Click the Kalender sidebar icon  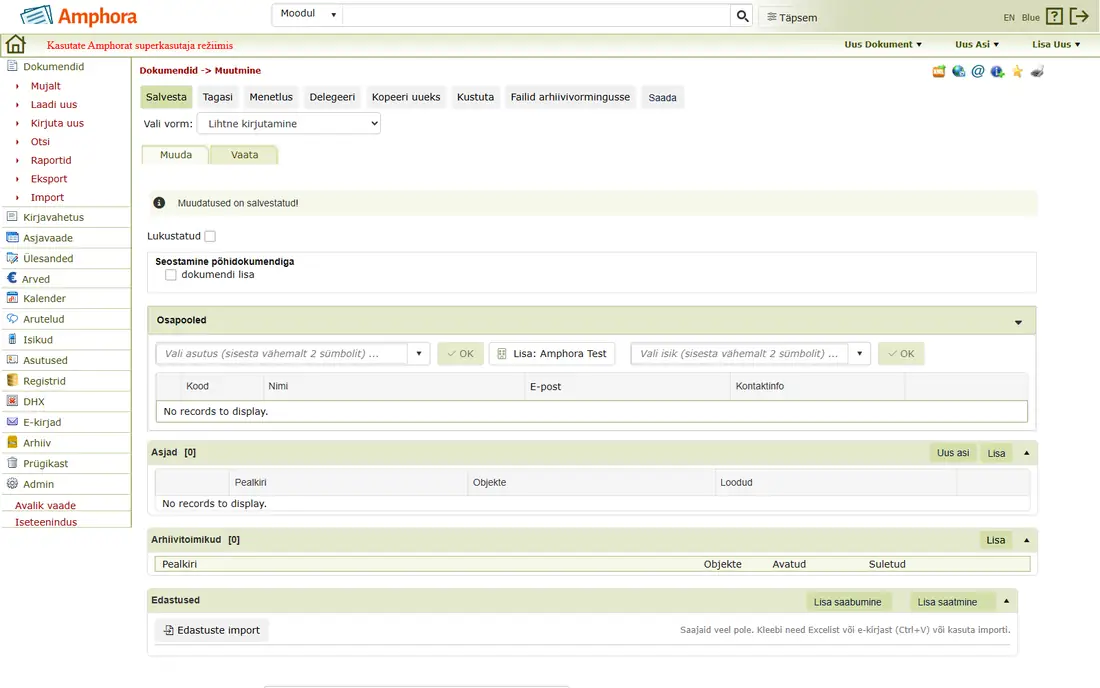click(x=12, y=298)
